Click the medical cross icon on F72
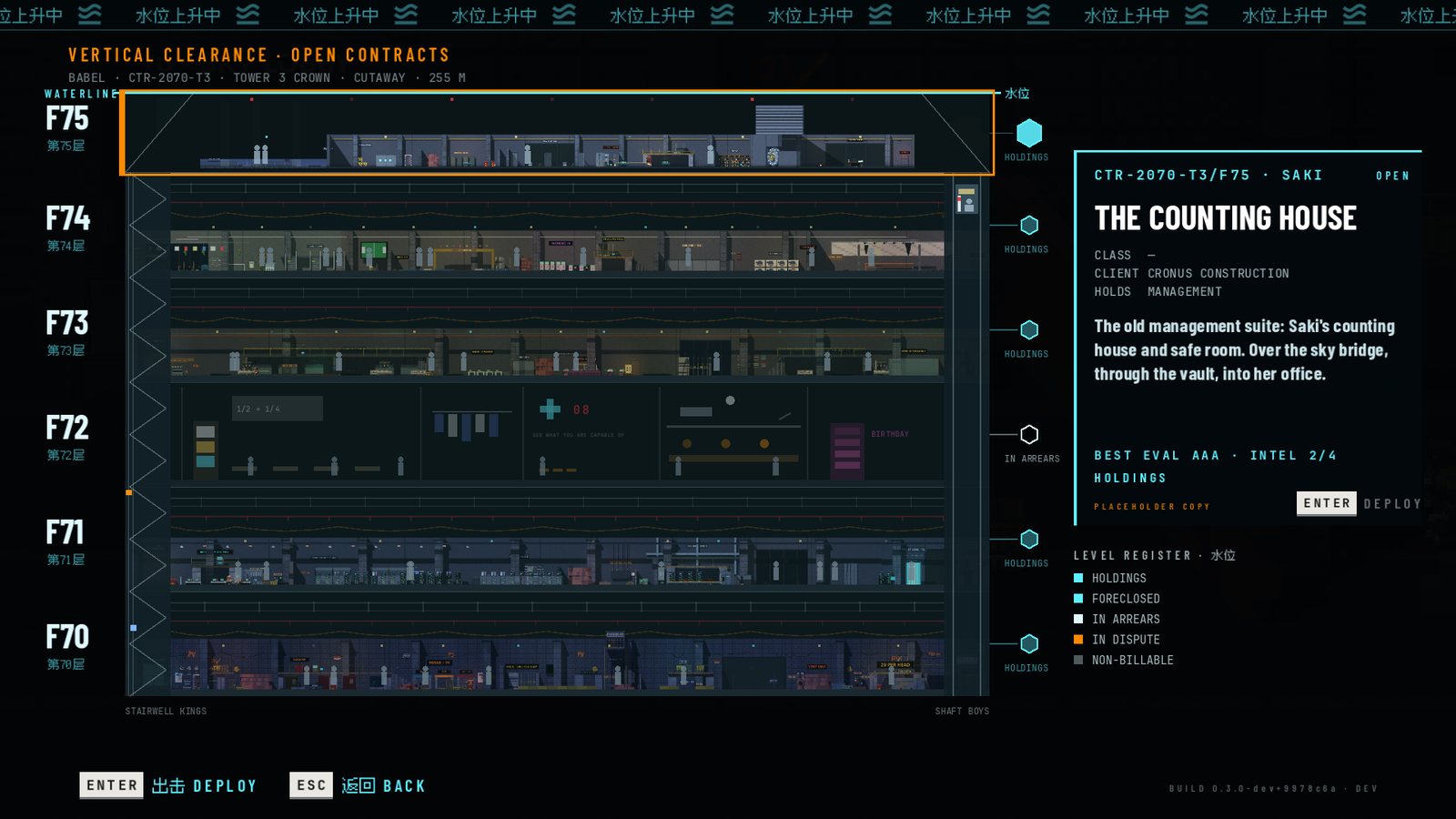Image resolution: width=1456 pixels, height=819 pixels. (x=550, y=409)
